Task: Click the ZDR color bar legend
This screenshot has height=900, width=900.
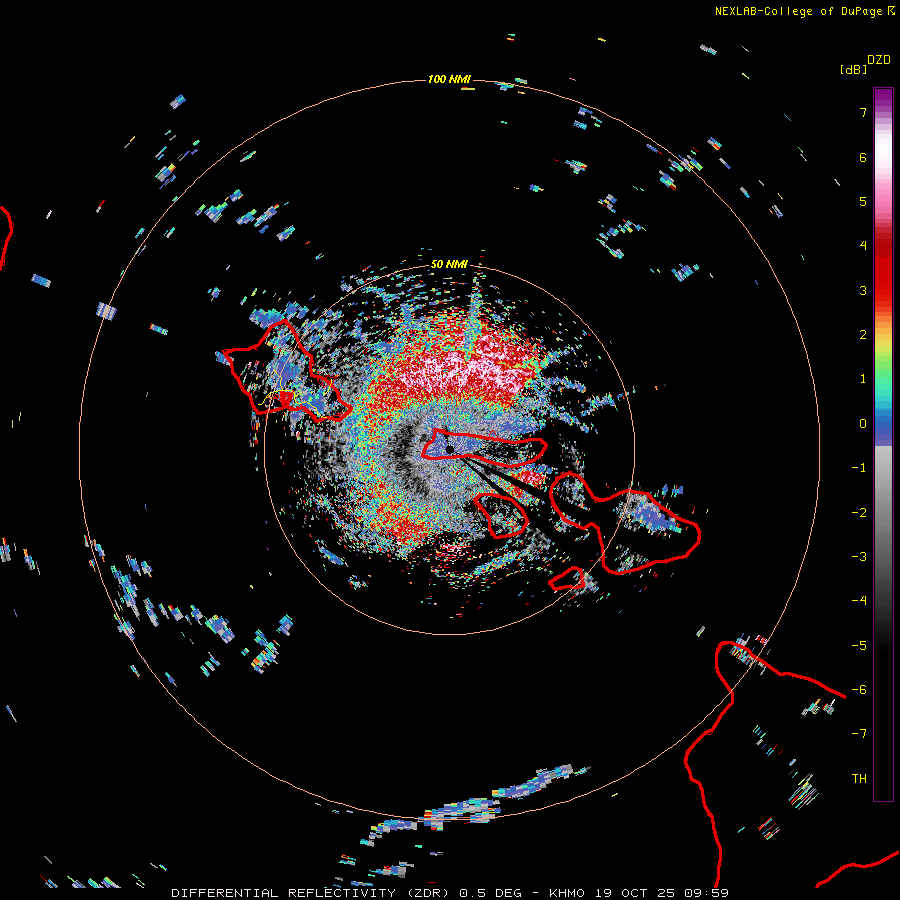Action: coord(883,444)
